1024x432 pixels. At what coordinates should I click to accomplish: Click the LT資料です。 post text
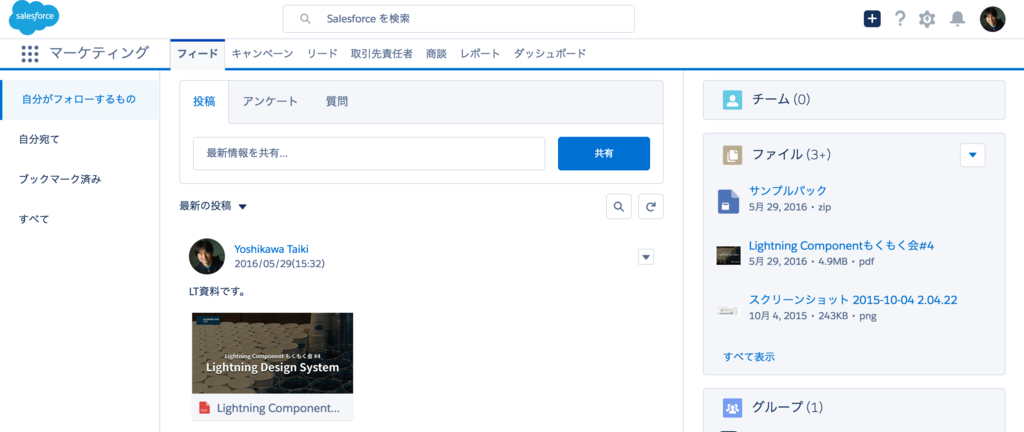[x=217, y=292]
